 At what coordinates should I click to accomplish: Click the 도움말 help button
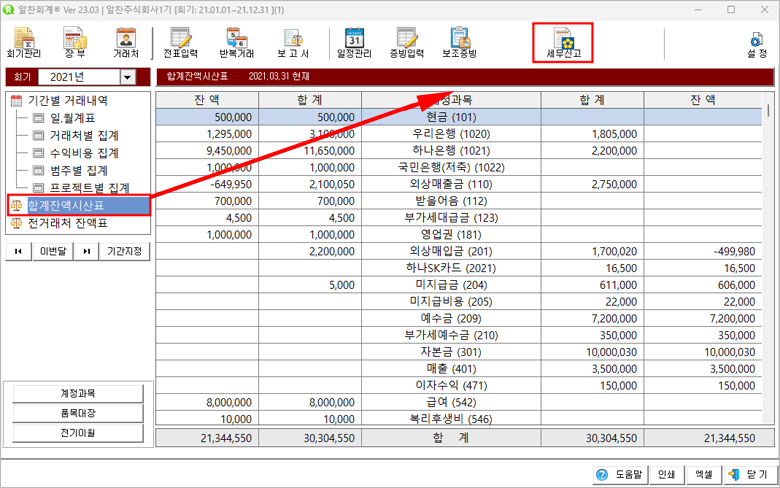[618, 474]
